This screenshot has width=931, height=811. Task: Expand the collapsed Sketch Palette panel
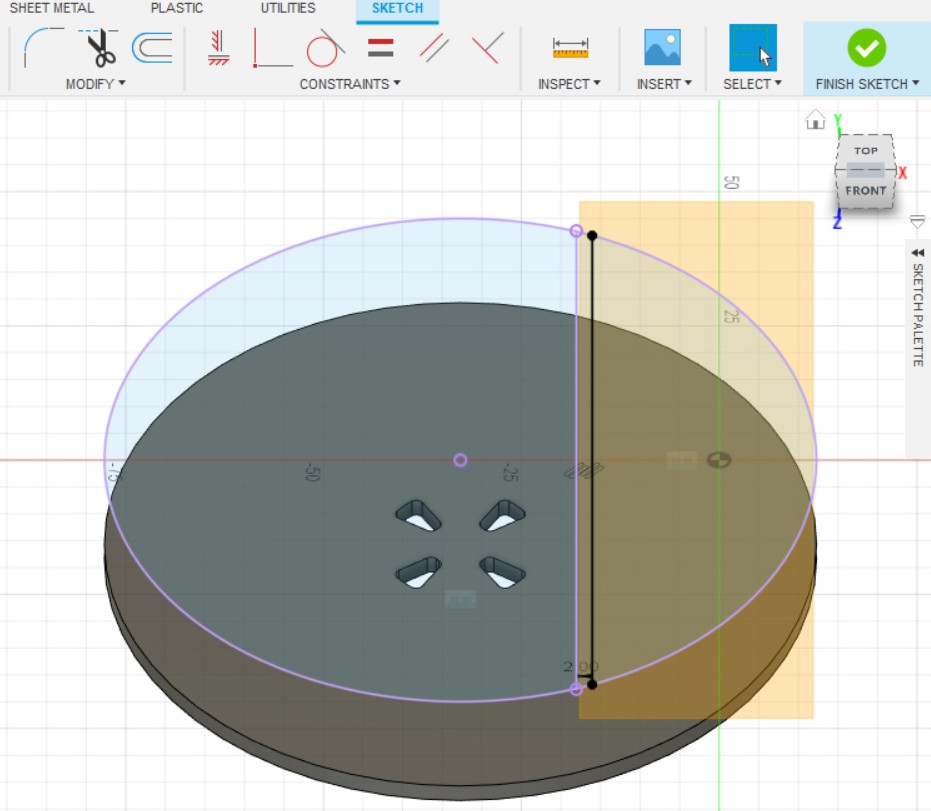pyautogui.click(x=917, y=254)
